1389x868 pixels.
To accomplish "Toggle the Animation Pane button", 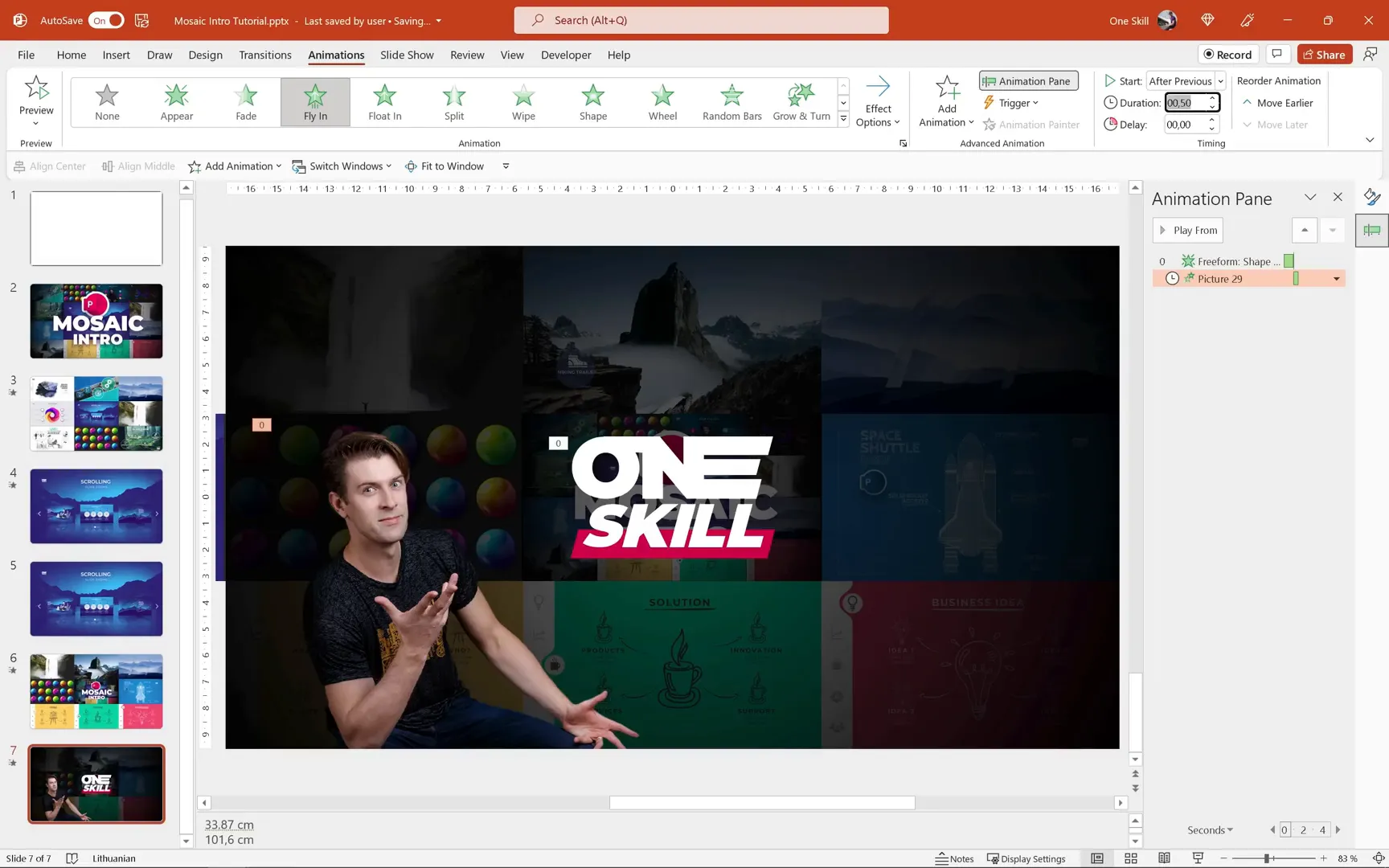I will pyautogui.click(x=1028, y=81).
